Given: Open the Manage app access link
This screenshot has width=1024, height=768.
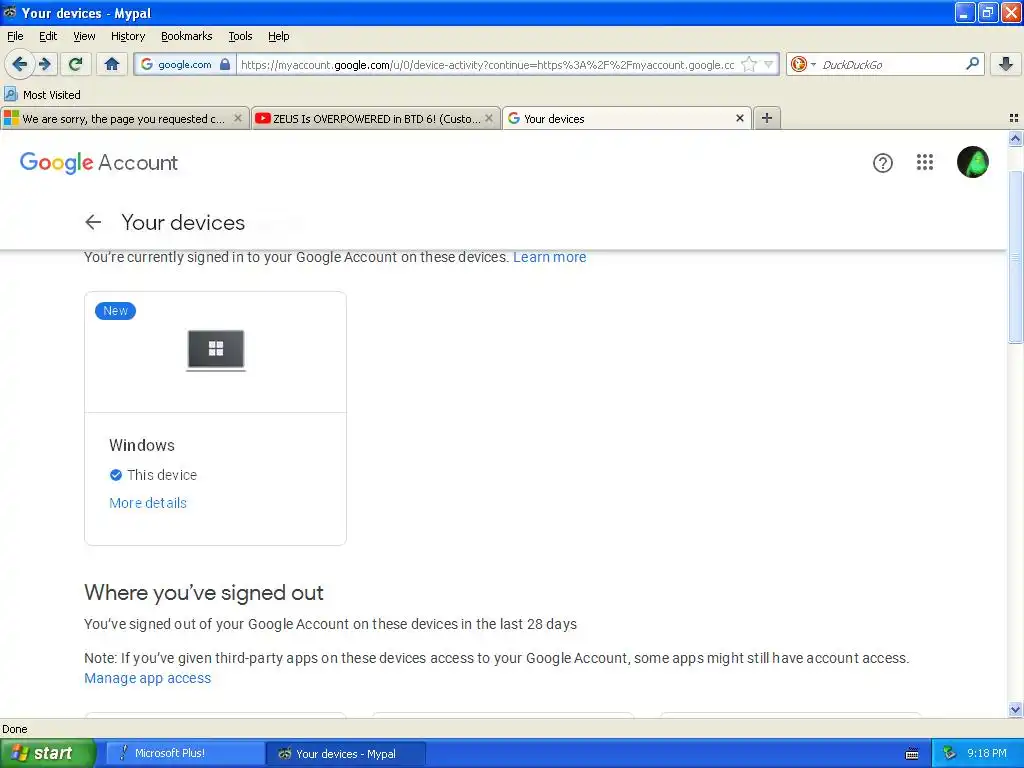Looking at the screenshot, I should point(148,678).
